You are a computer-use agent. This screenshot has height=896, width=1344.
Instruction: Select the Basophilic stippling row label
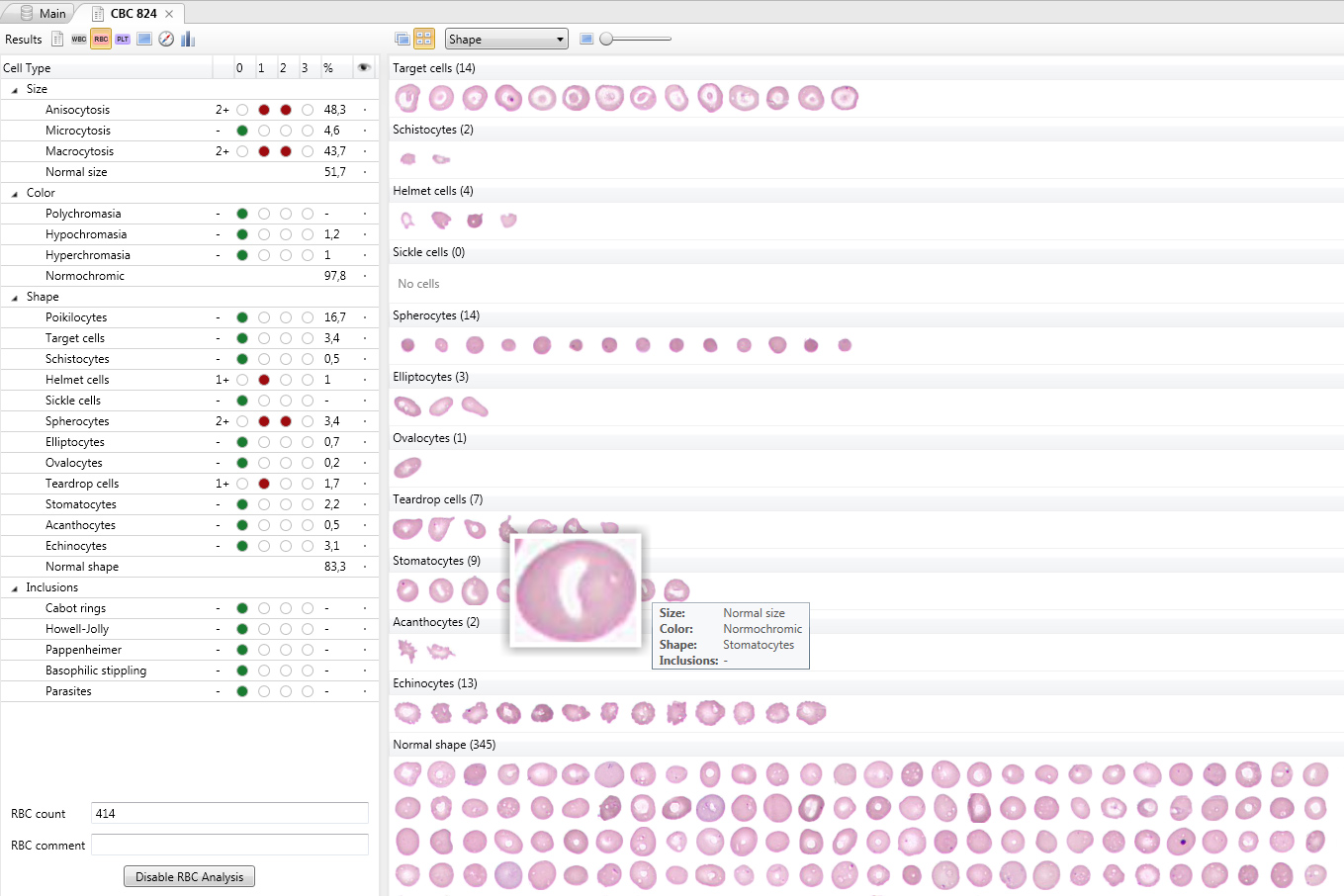96,671
